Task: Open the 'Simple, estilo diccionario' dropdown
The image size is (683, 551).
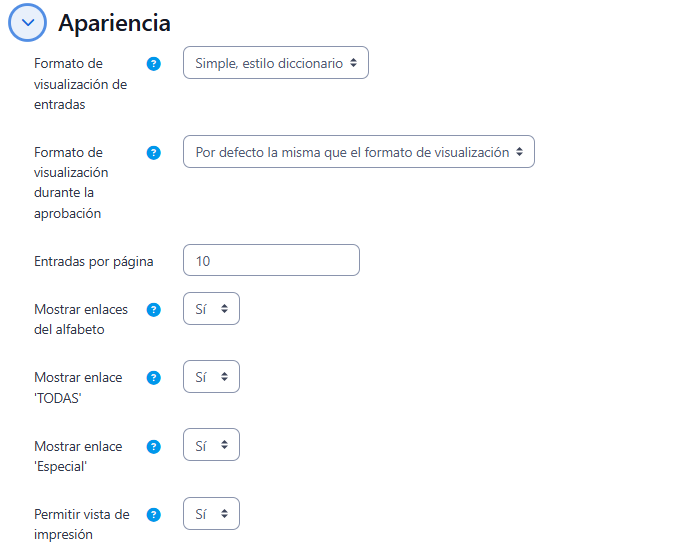Action: (275, 63)
